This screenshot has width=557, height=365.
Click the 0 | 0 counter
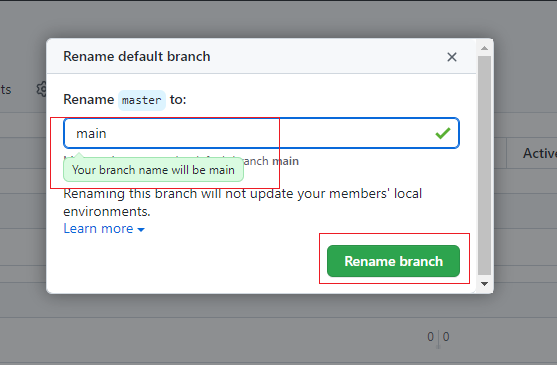click(438, 337)
